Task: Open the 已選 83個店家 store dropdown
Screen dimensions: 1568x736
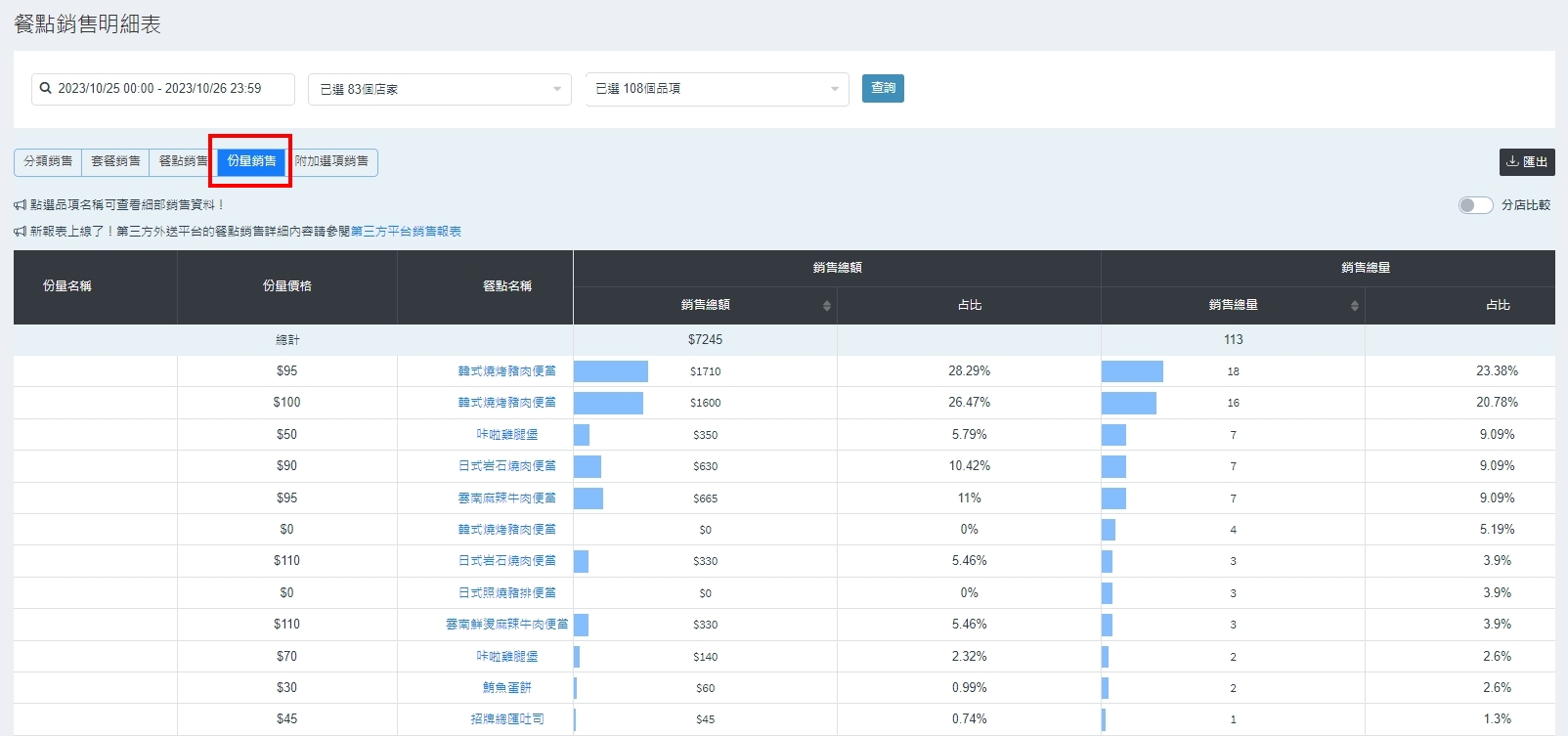Action: tap(439, 89)
